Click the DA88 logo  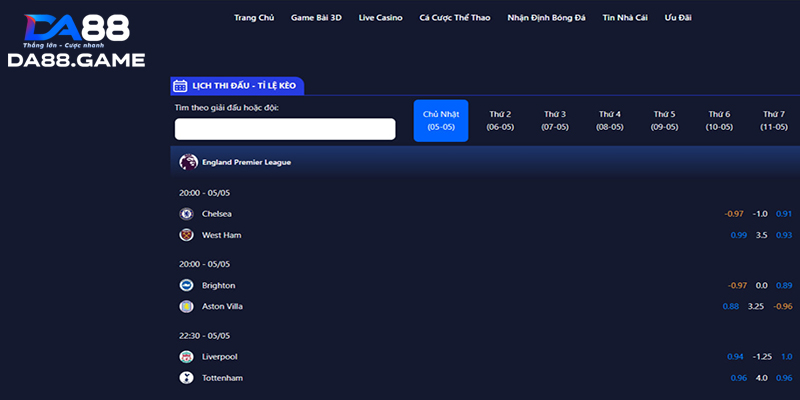tap(77, 31)
